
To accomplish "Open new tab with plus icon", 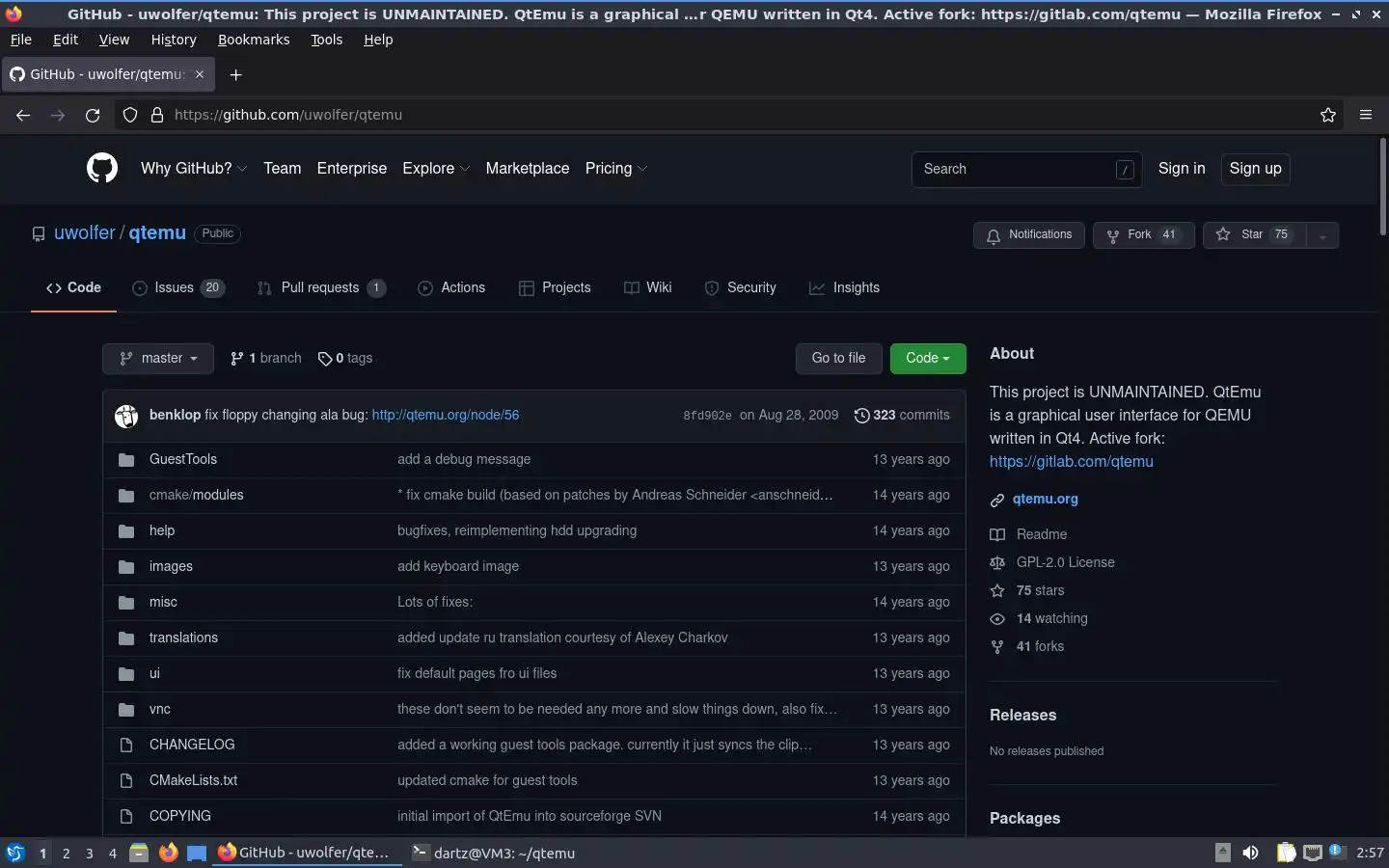I will click(235, 74).
